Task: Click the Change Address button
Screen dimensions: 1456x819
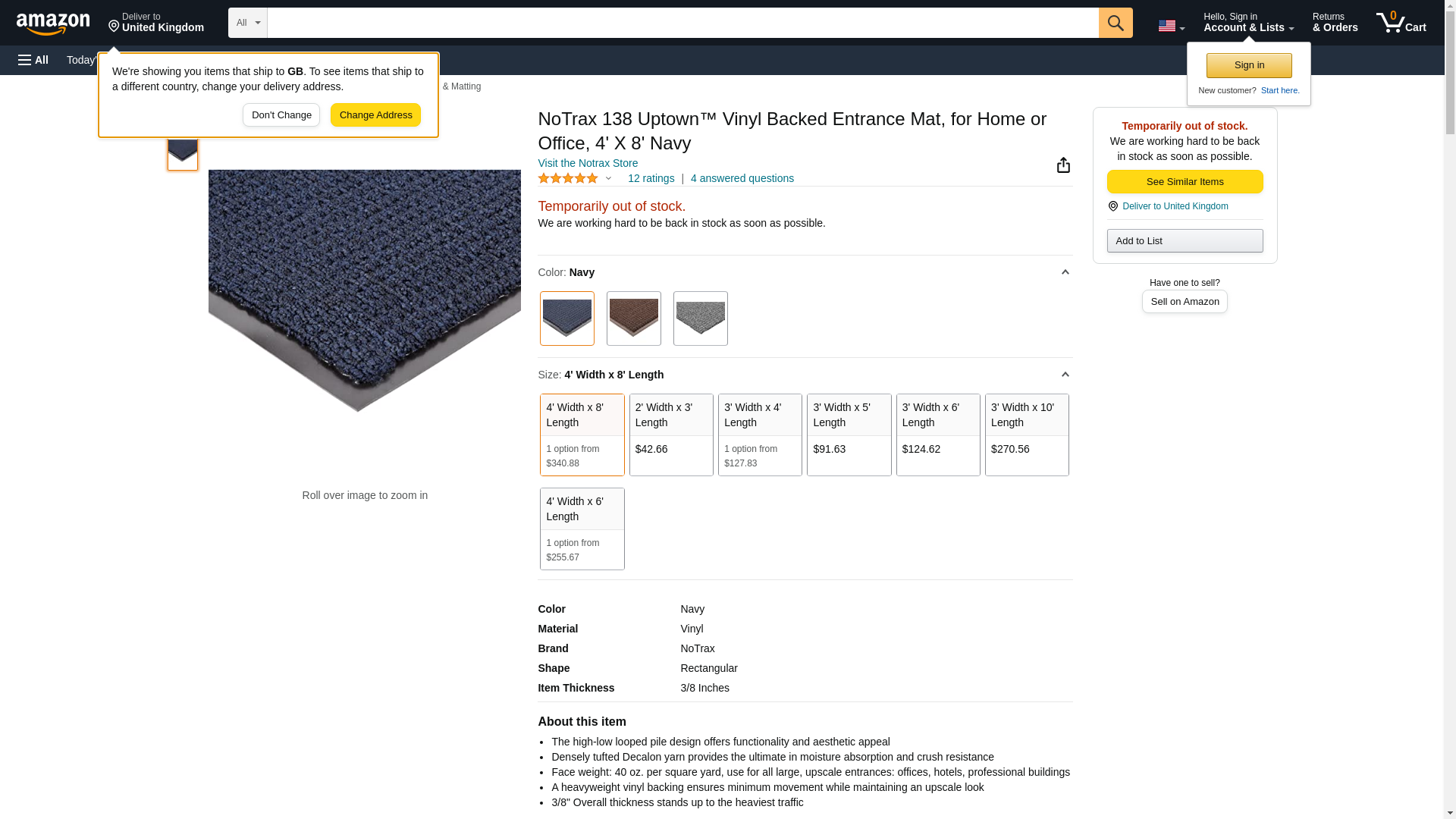Action: pyautogui.click(x=375, y=115)
